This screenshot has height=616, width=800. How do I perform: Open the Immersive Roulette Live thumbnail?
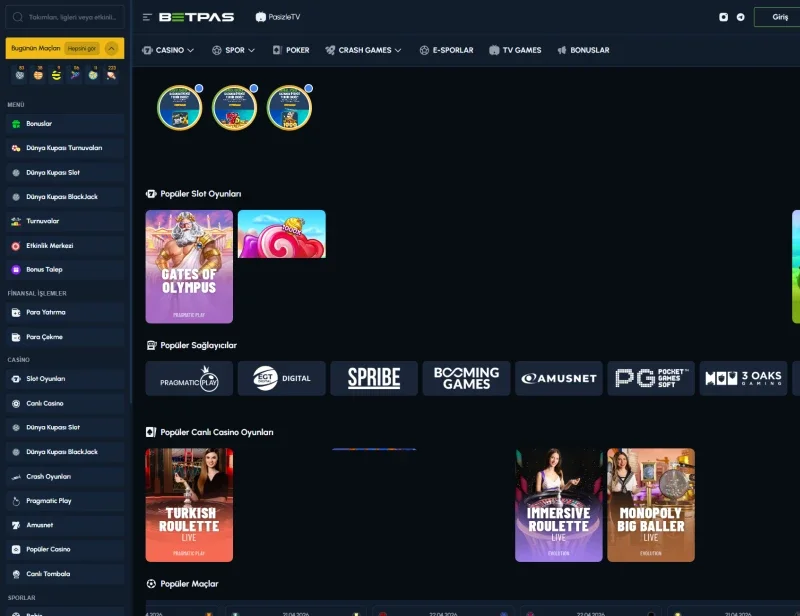(x=559, y=505)
